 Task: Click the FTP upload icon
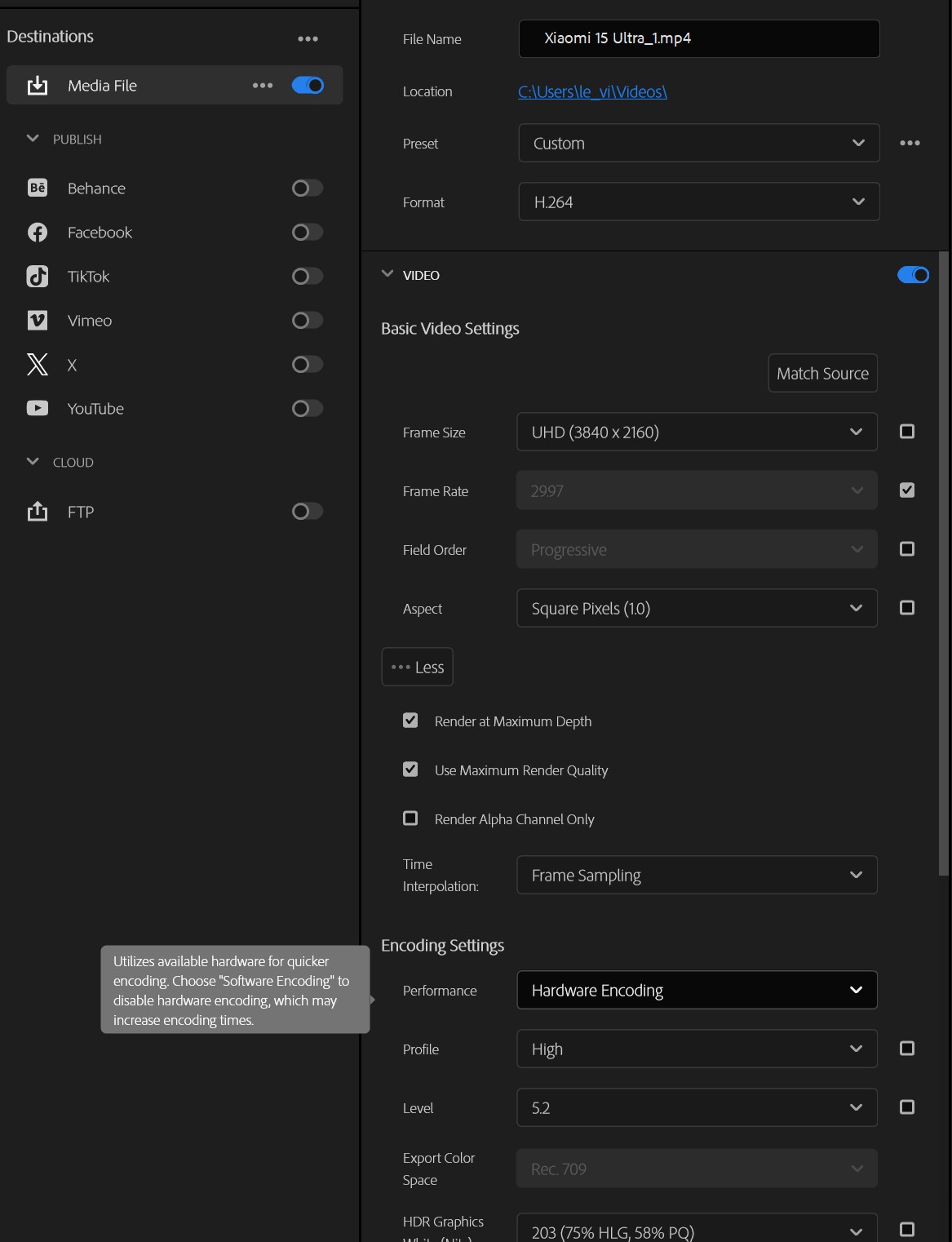click(37, 512)
